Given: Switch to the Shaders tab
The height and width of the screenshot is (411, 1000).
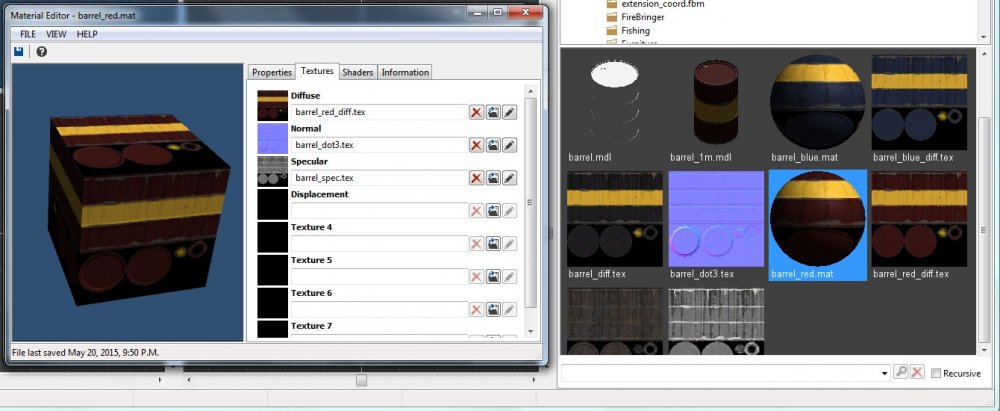Looking at the screenshot, I should (358, 72).
